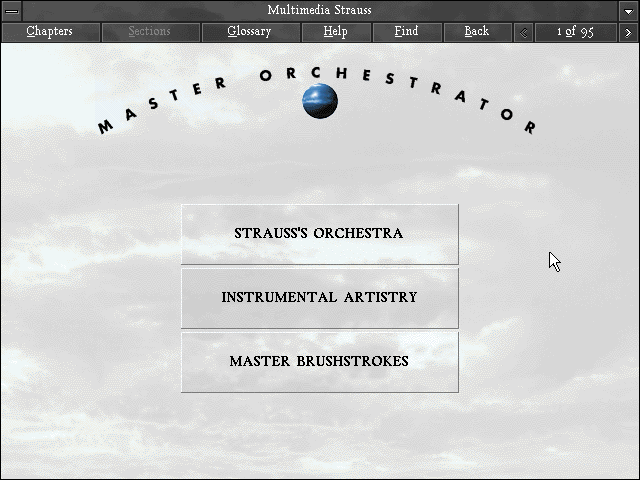640x480 pixels.
Task: Open the window system menu box
Action: tap(11, 11)
